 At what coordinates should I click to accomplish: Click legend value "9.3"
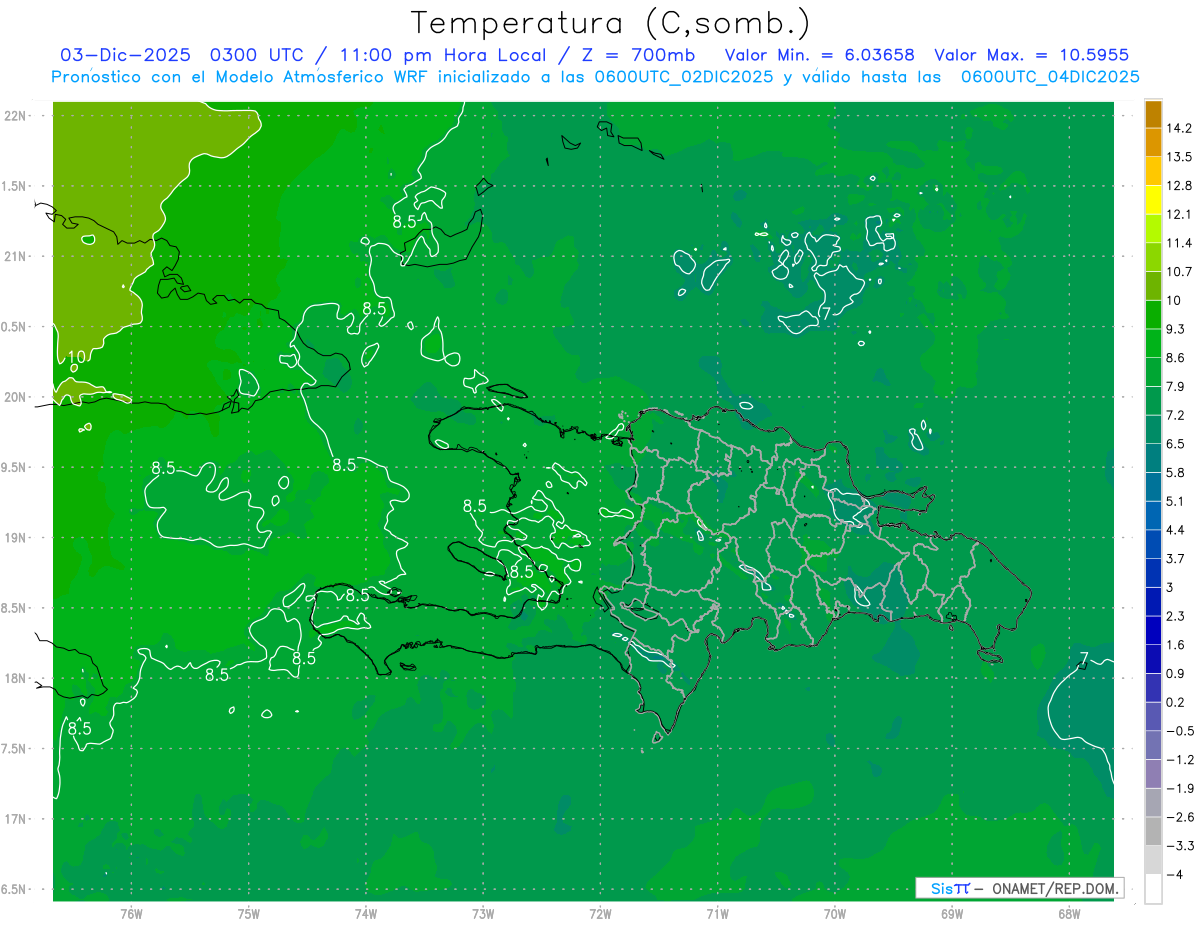[x=1176, y=329]
